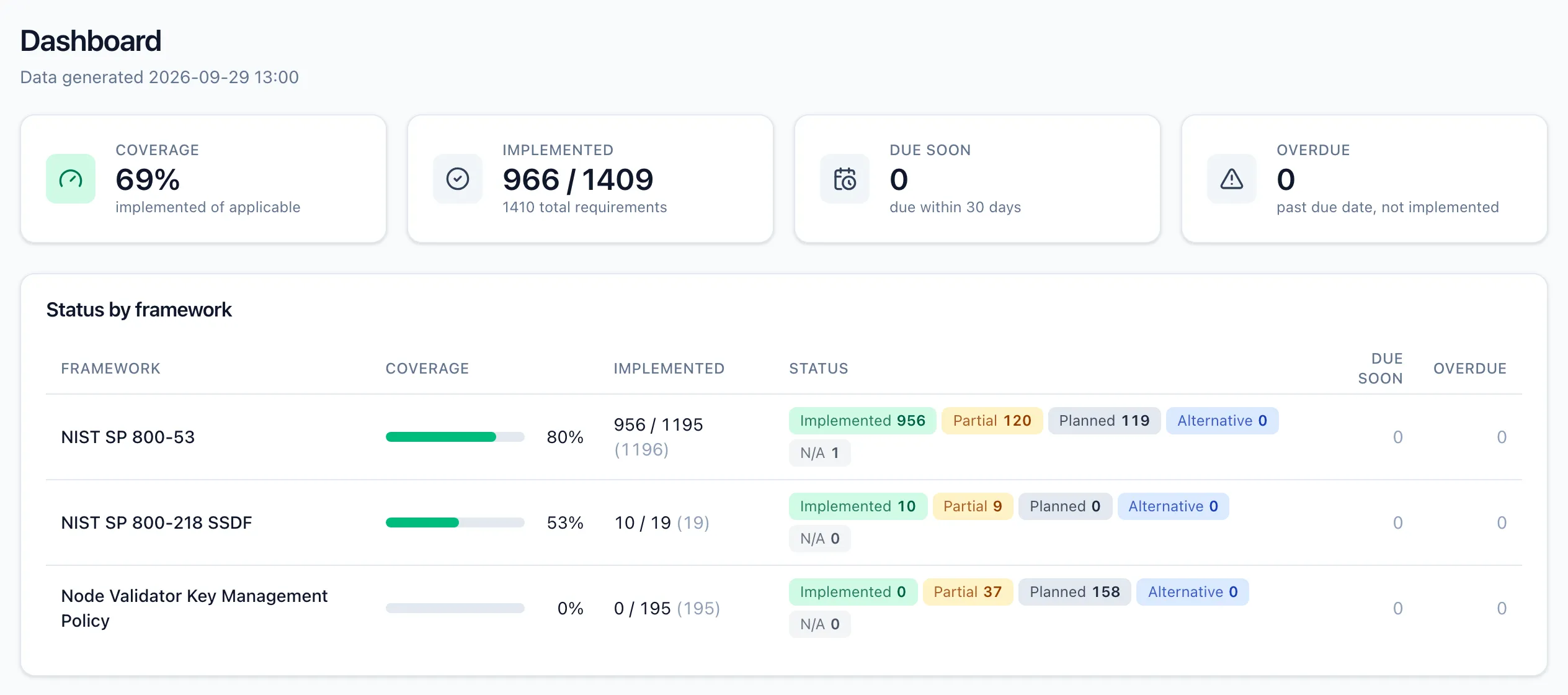
Task: Click the Planned 119 status badge
Action: 1104,421
